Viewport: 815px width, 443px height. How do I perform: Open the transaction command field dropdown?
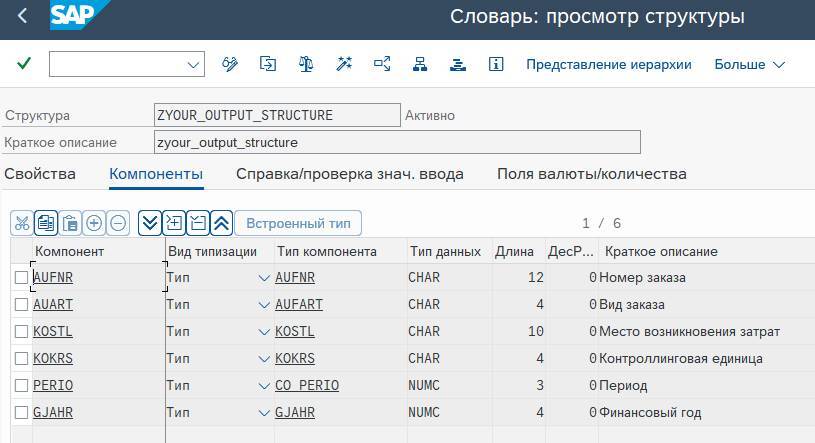pyautogui.click(x=193, y=64)
